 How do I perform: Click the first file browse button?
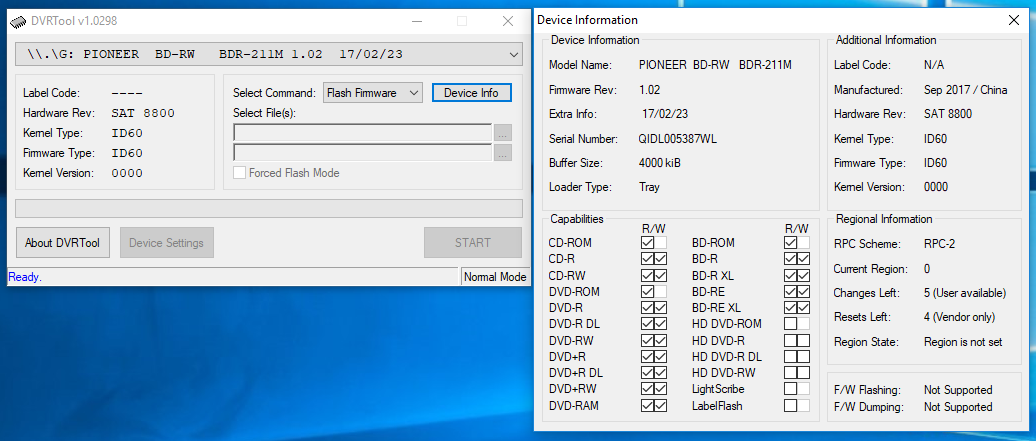(503, 133)
